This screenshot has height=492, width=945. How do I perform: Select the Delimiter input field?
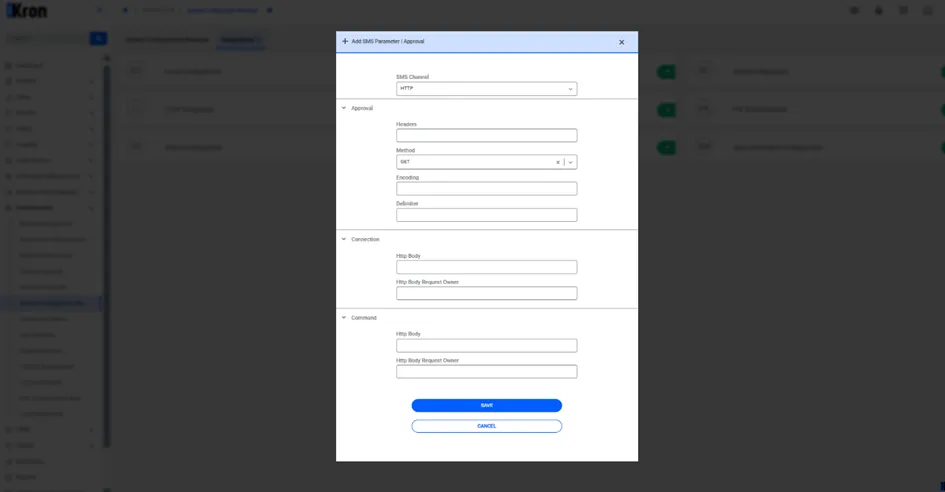[x=486, y=215]
